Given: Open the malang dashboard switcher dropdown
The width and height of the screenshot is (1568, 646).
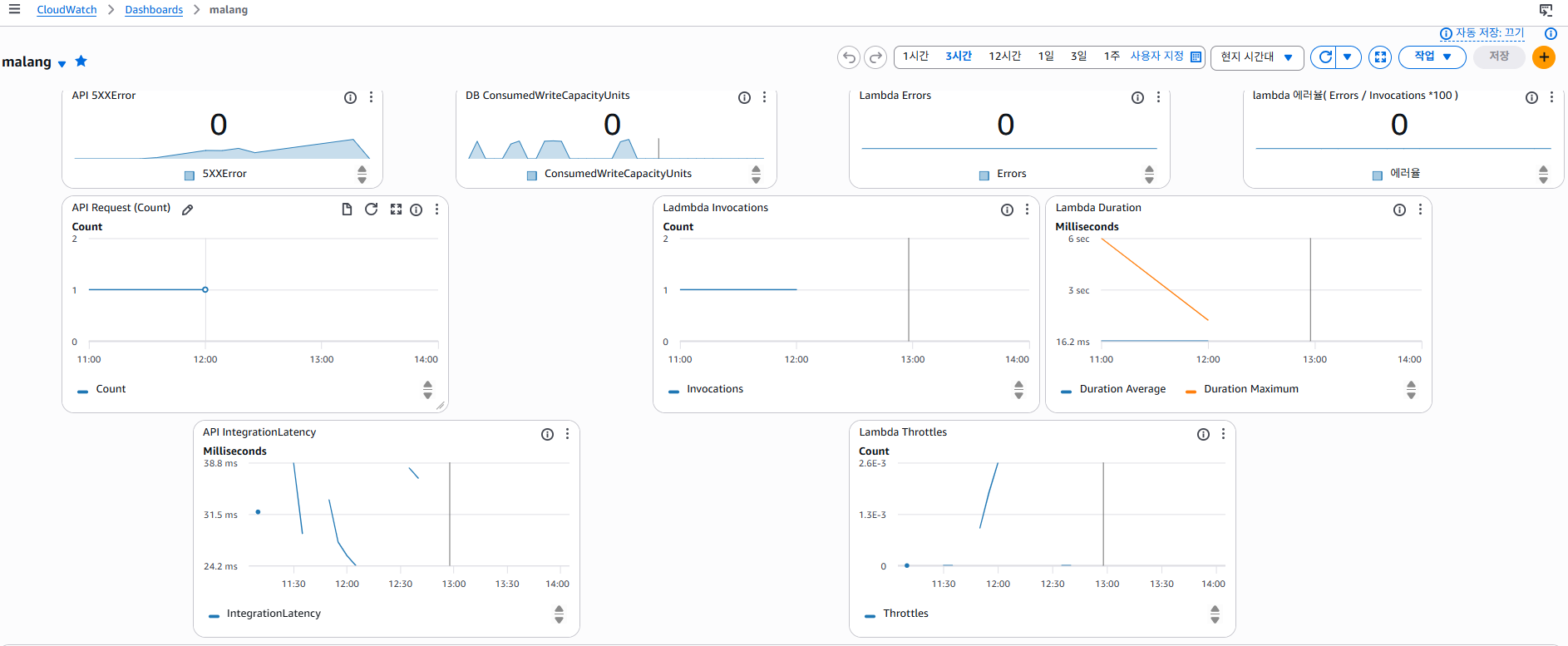Looking at the screenshot, I should 62,63.
